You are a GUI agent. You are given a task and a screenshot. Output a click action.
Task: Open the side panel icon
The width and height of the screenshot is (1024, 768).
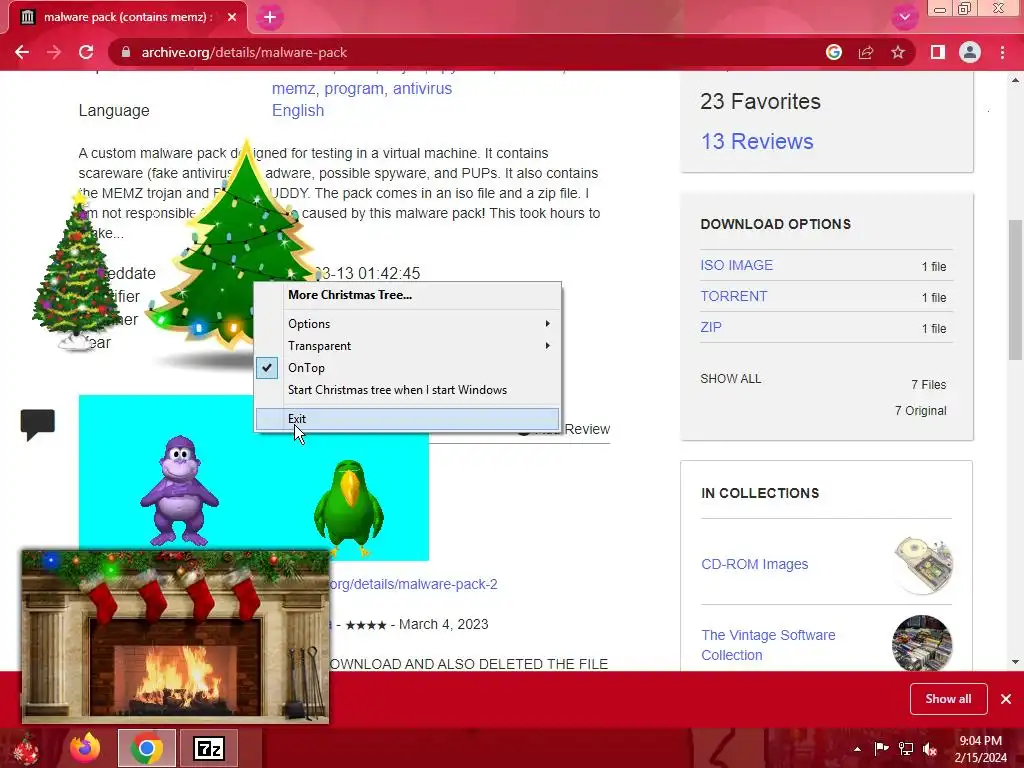click(938, 52)
